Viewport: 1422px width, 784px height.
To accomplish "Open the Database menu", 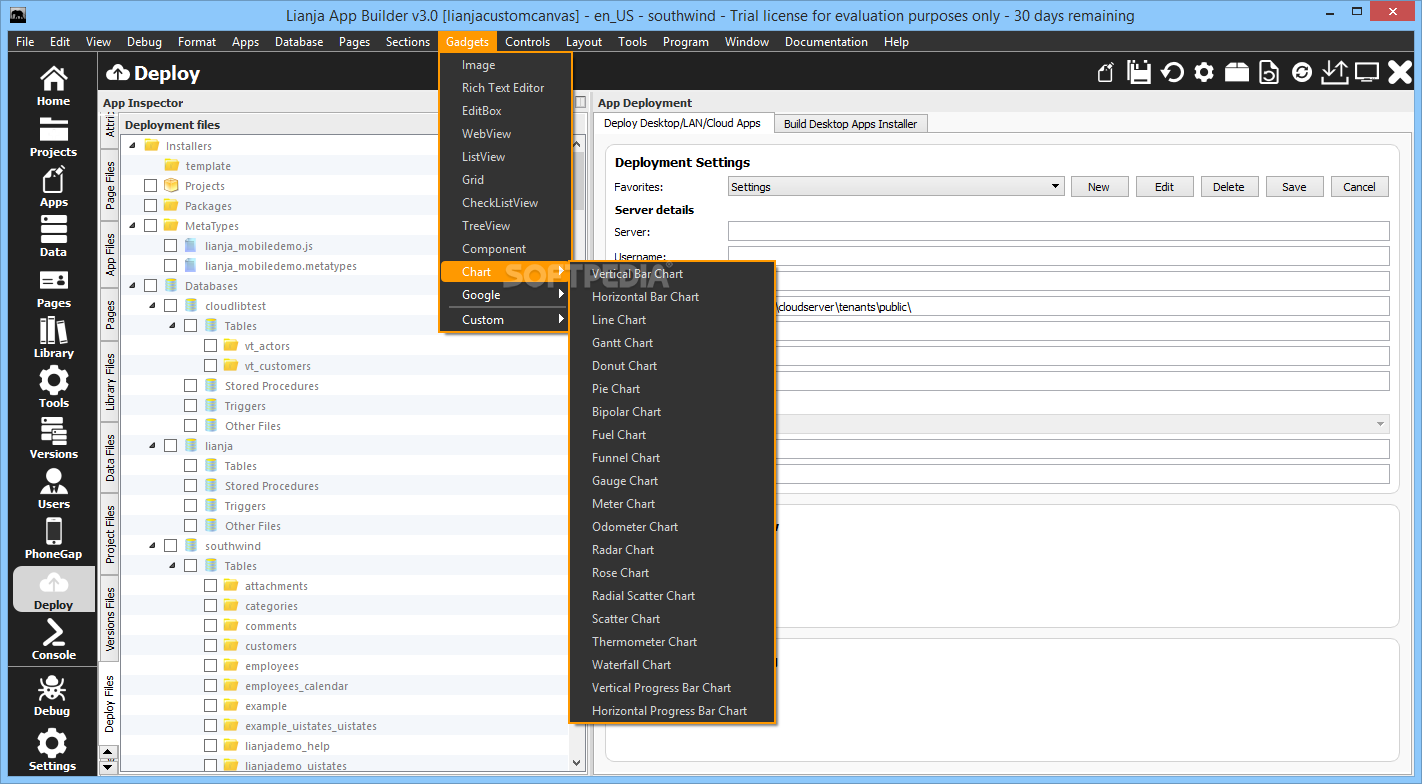I will (299, 42).
